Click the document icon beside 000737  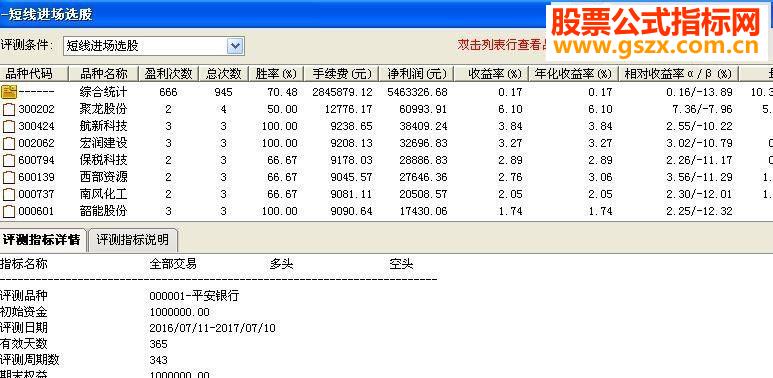9,194
